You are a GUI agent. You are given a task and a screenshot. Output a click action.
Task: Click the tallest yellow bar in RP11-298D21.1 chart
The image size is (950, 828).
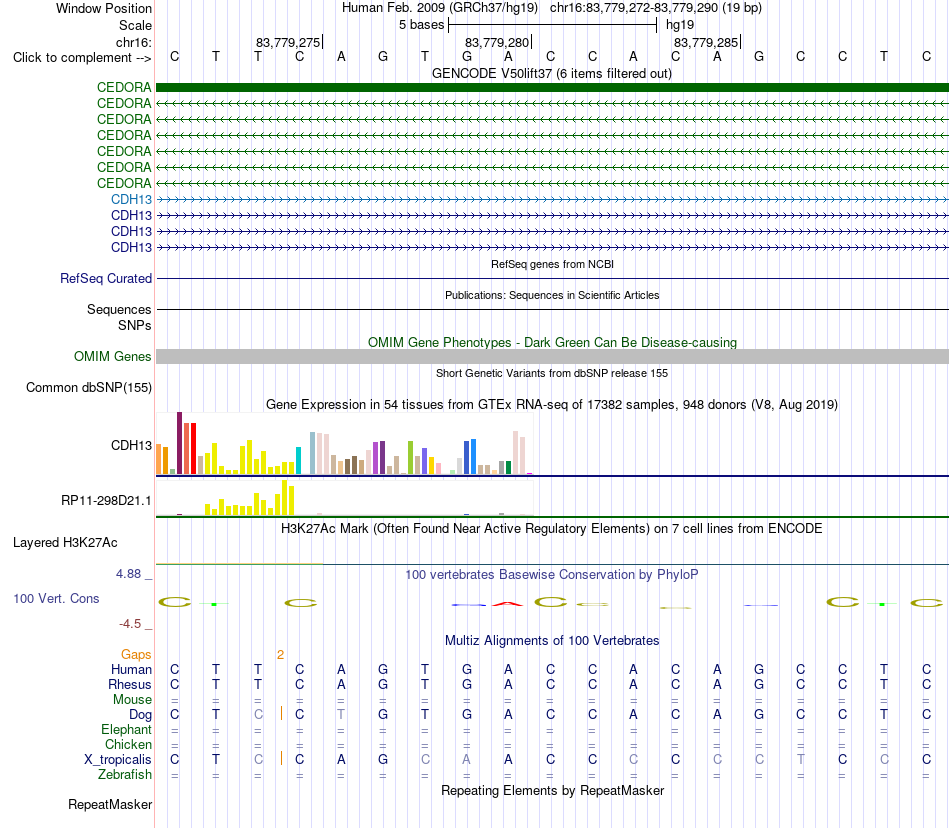284,497
